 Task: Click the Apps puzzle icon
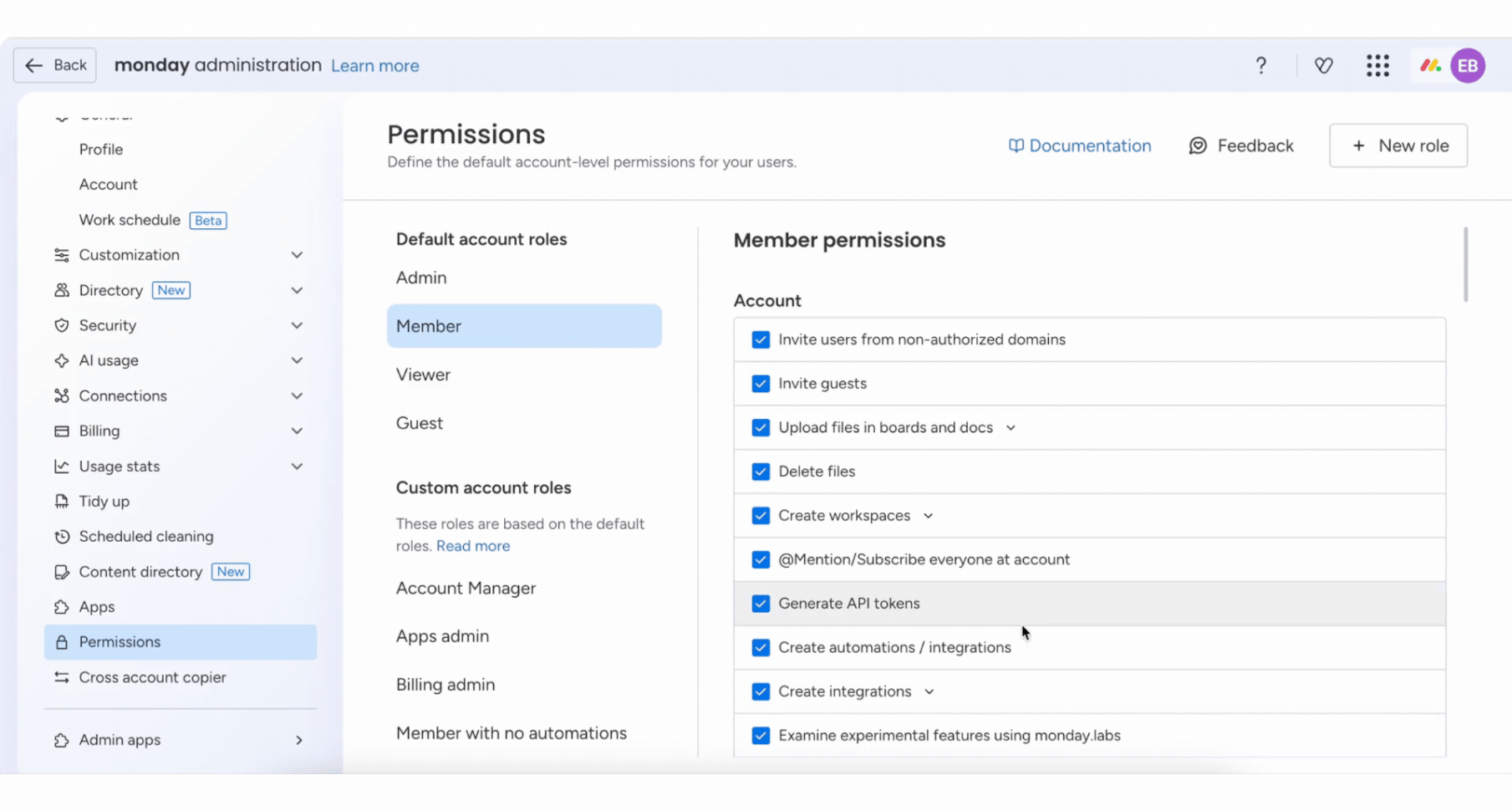coord(62,607)
